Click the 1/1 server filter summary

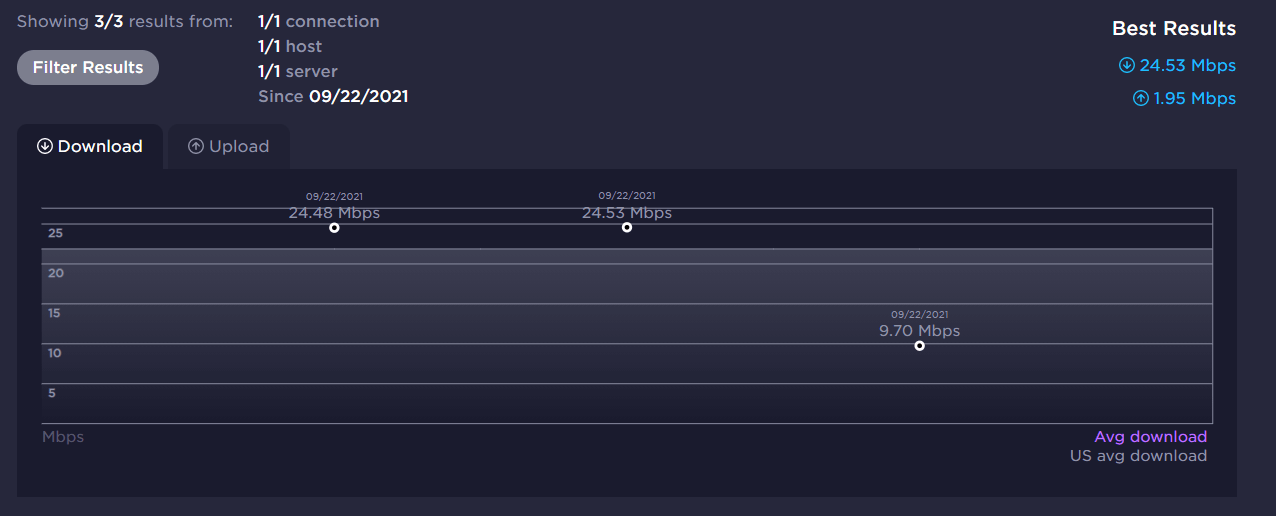coord(297,71)
